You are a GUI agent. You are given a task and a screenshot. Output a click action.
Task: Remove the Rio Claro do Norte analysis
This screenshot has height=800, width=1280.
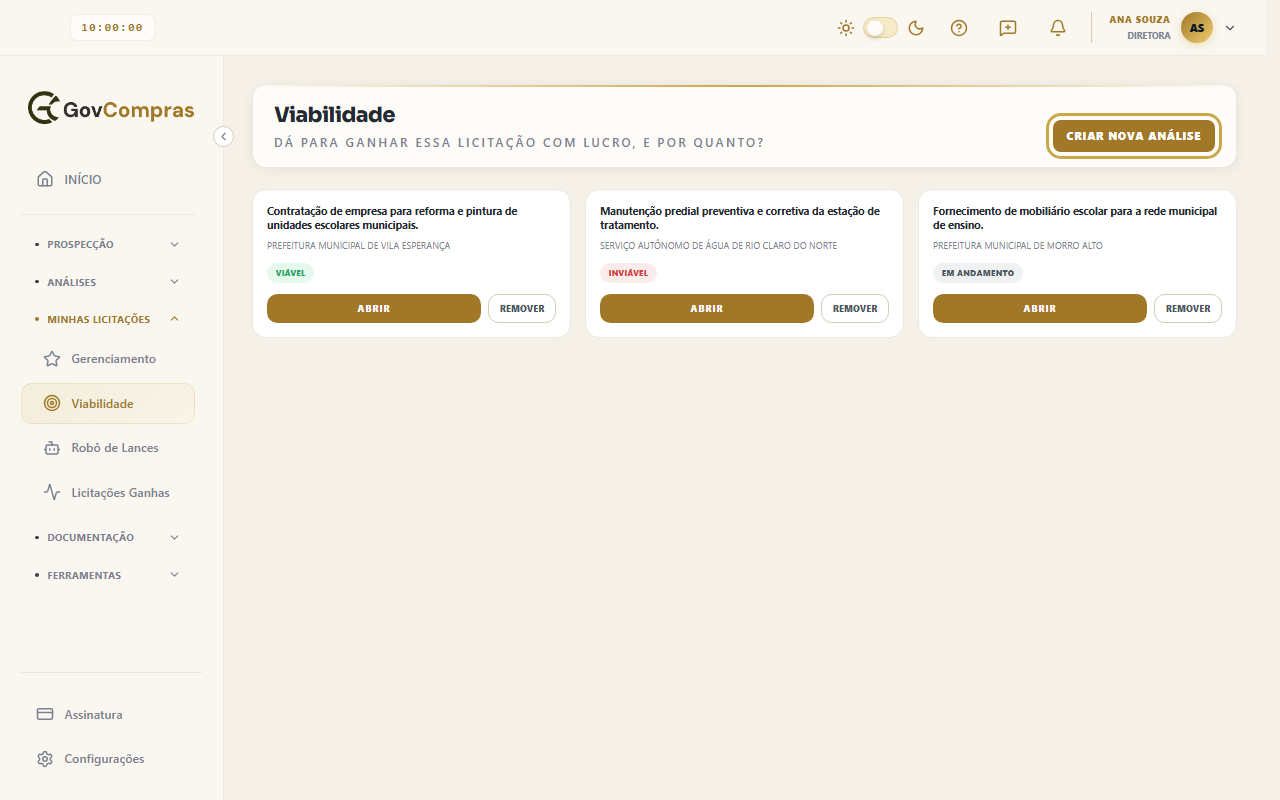(x=855, y=308)
